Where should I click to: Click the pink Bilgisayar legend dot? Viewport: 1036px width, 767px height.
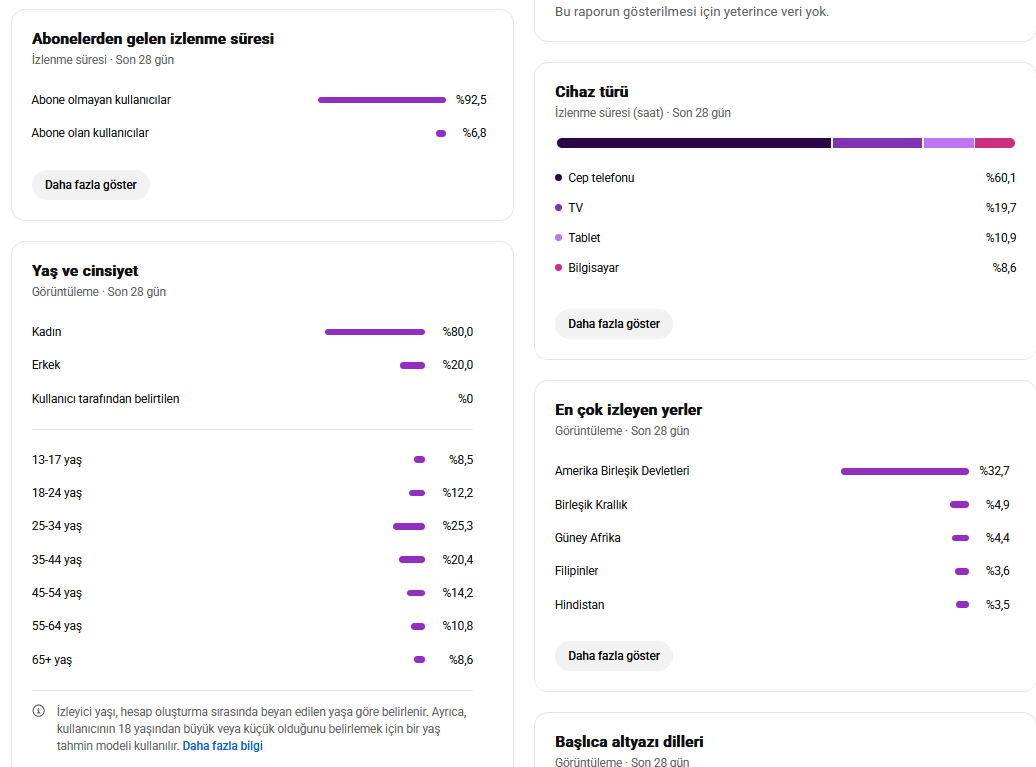558,268
